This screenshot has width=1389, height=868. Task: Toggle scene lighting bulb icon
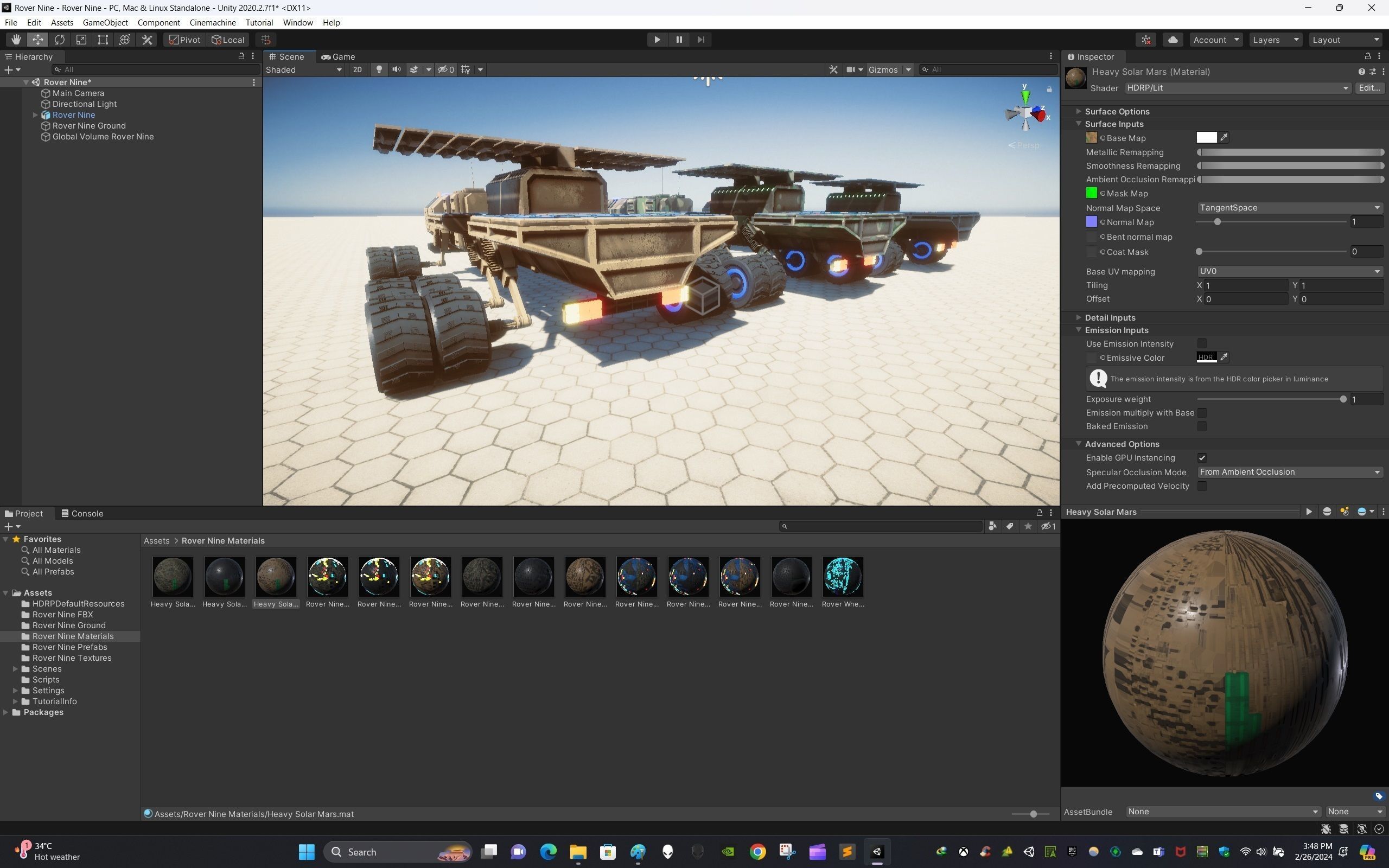379,69
